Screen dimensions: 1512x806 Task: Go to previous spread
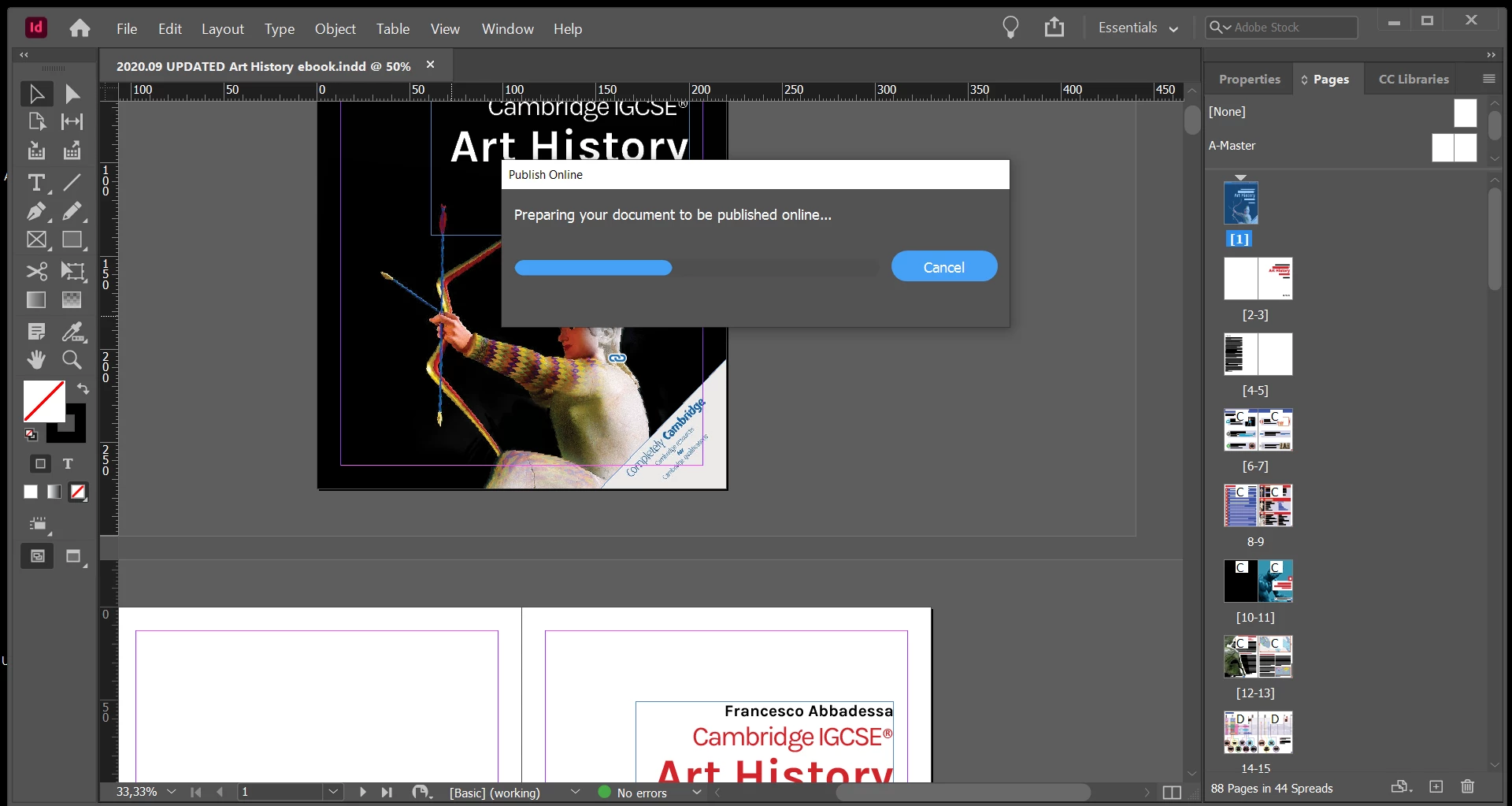click(220, 792)
